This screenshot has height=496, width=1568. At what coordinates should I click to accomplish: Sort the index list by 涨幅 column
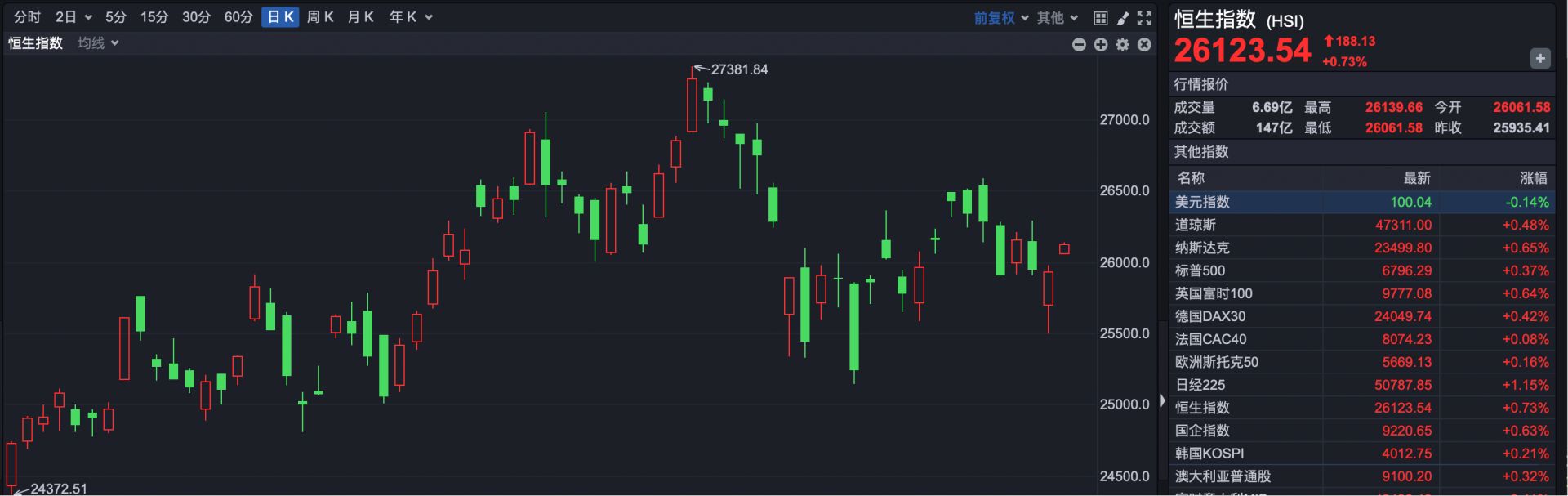click(x=1533, y=178)
